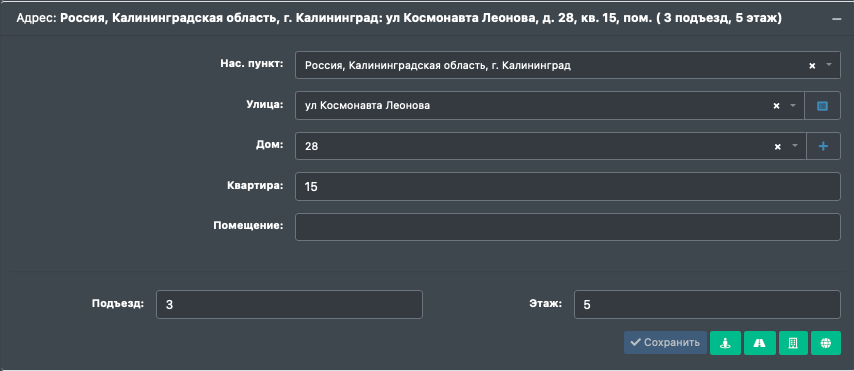The image size is (854, 371).
Task: Open the Улица combo box showing Космонавта Леонова
Action: click(550, 106)
